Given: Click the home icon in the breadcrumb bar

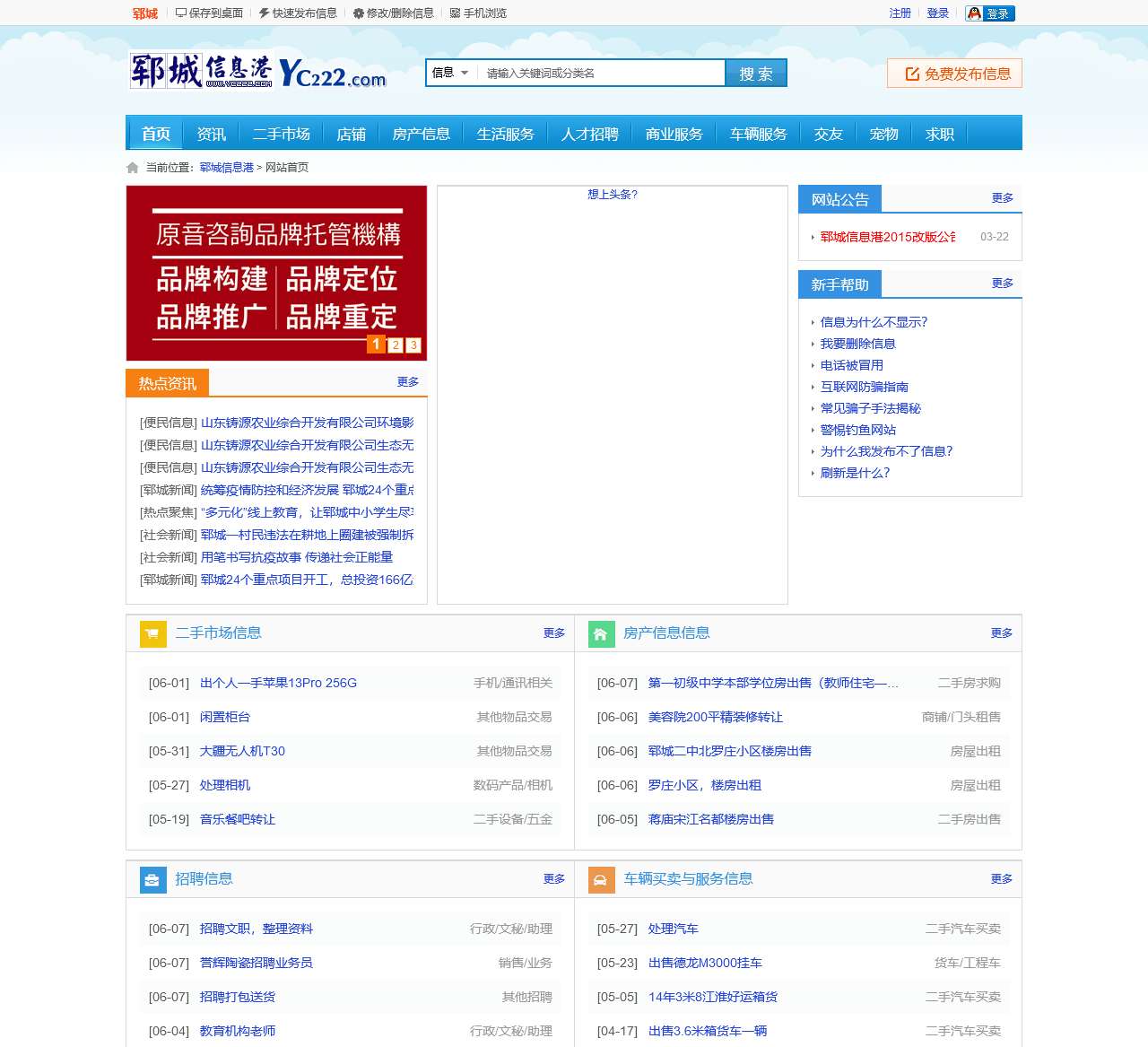Looking at the screenshot, I should pyautogui.click(x=132, y=167).
